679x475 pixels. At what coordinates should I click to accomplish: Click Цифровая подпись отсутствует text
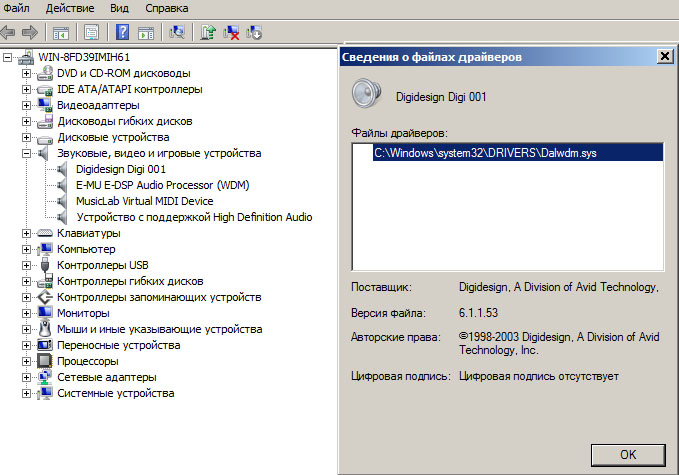539,376
